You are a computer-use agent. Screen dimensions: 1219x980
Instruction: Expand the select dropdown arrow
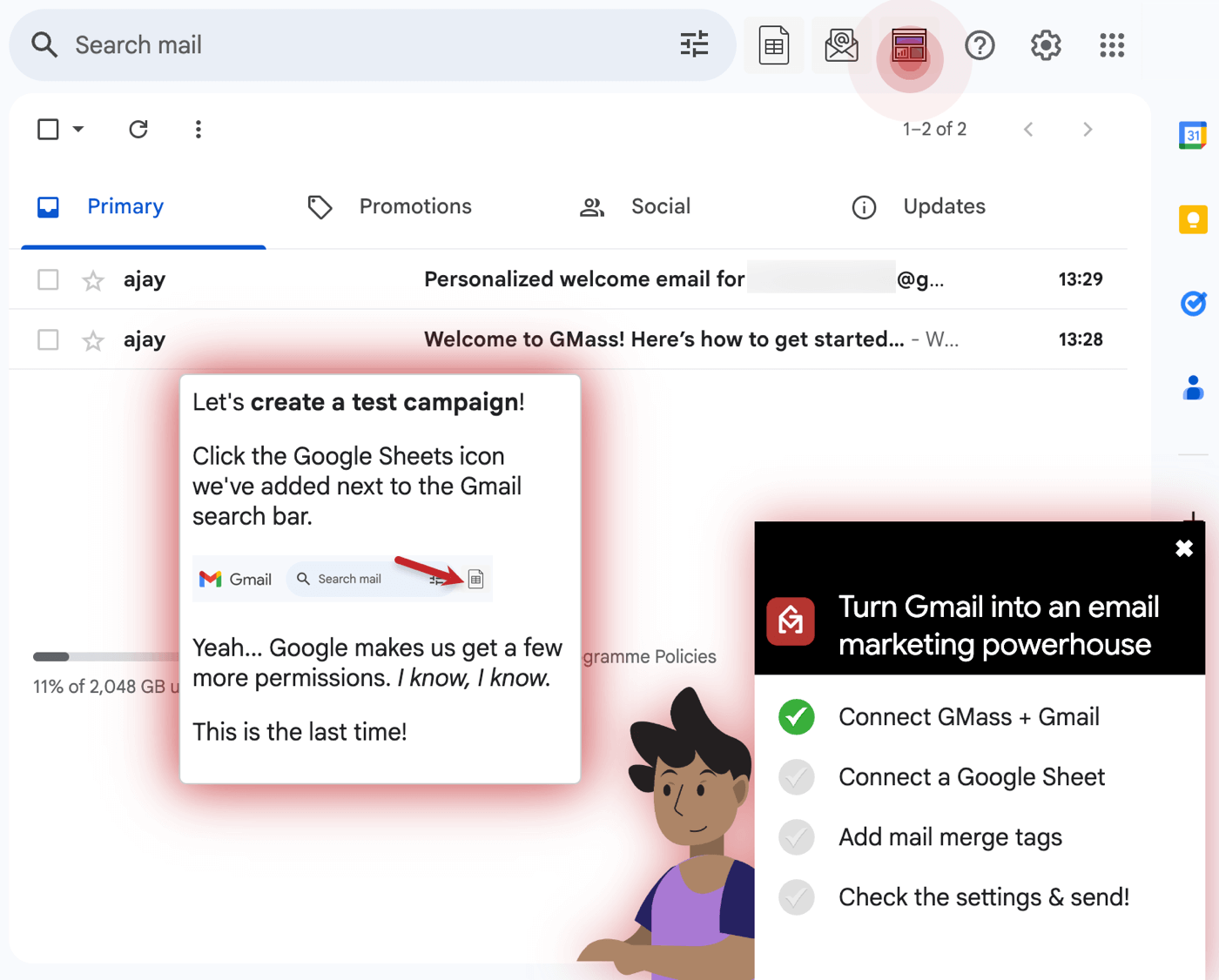pyautogui.click(x=78, y=130)
